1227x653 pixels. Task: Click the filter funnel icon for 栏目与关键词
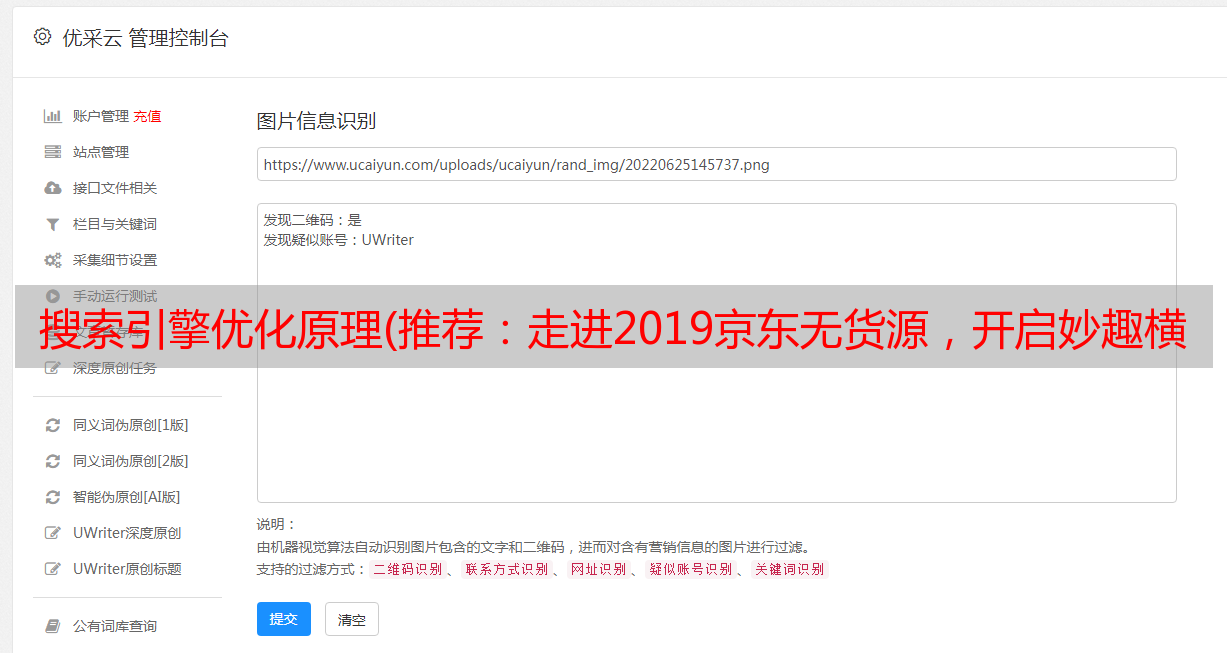pyautogui.click(x=53, y=224)
